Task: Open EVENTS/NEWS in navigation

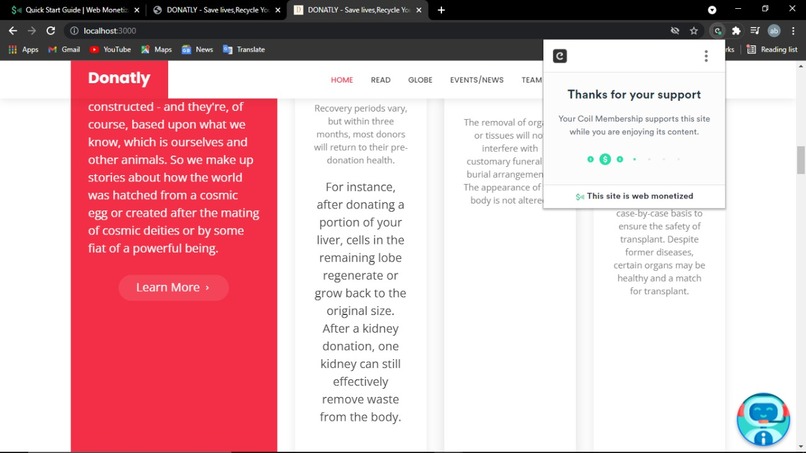Action: click(x=477, y=80)
